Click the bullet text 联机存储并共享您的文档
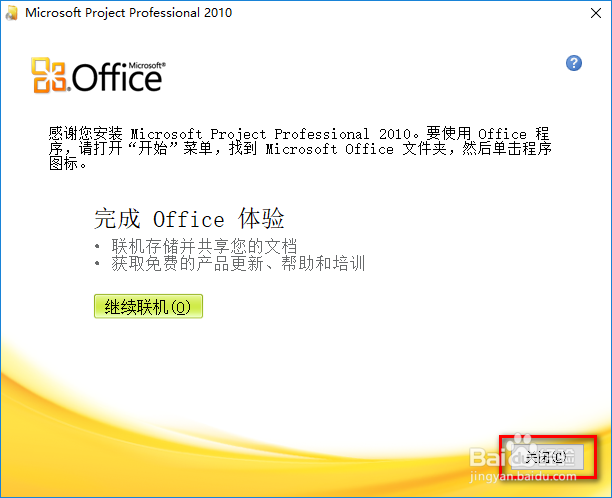 [204, 246]
